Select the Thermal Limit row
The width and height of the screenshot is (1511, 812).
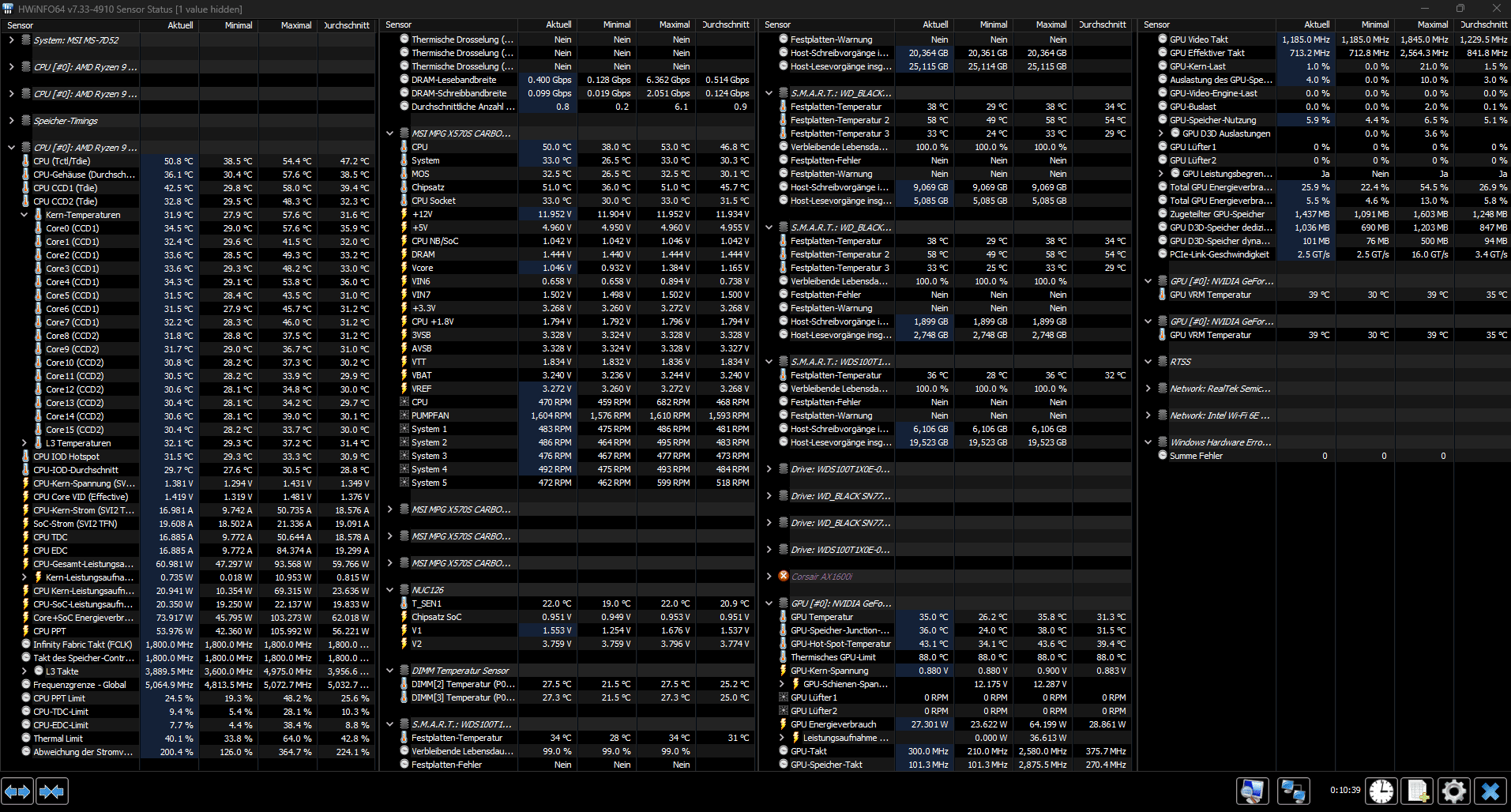188,739
